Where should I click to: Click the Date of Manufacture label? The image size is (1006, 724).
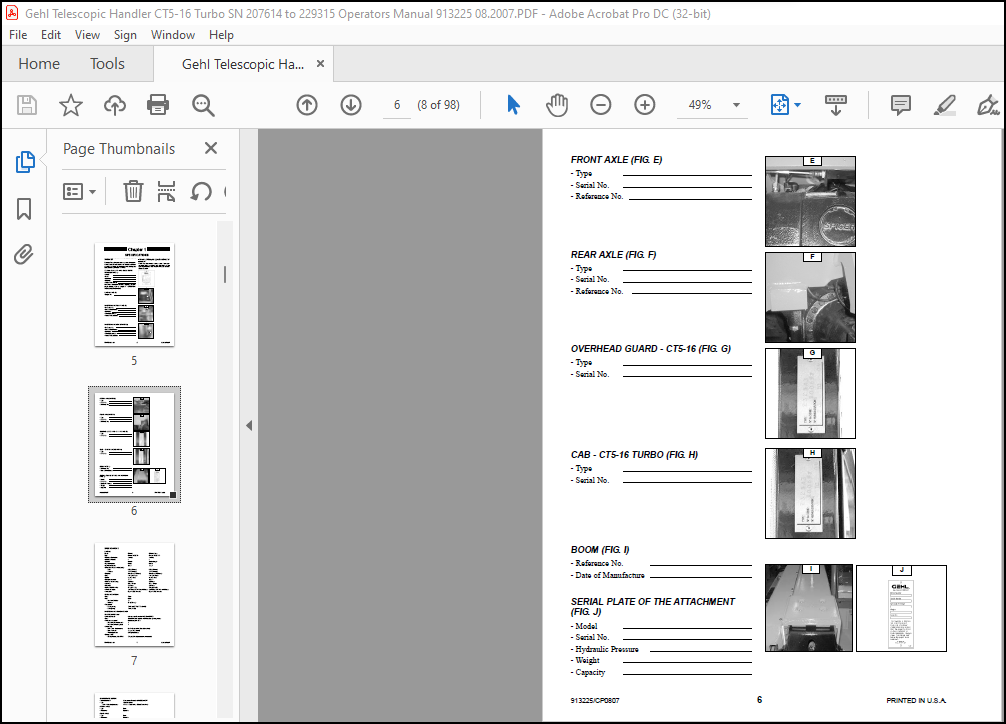click(610, 575)
